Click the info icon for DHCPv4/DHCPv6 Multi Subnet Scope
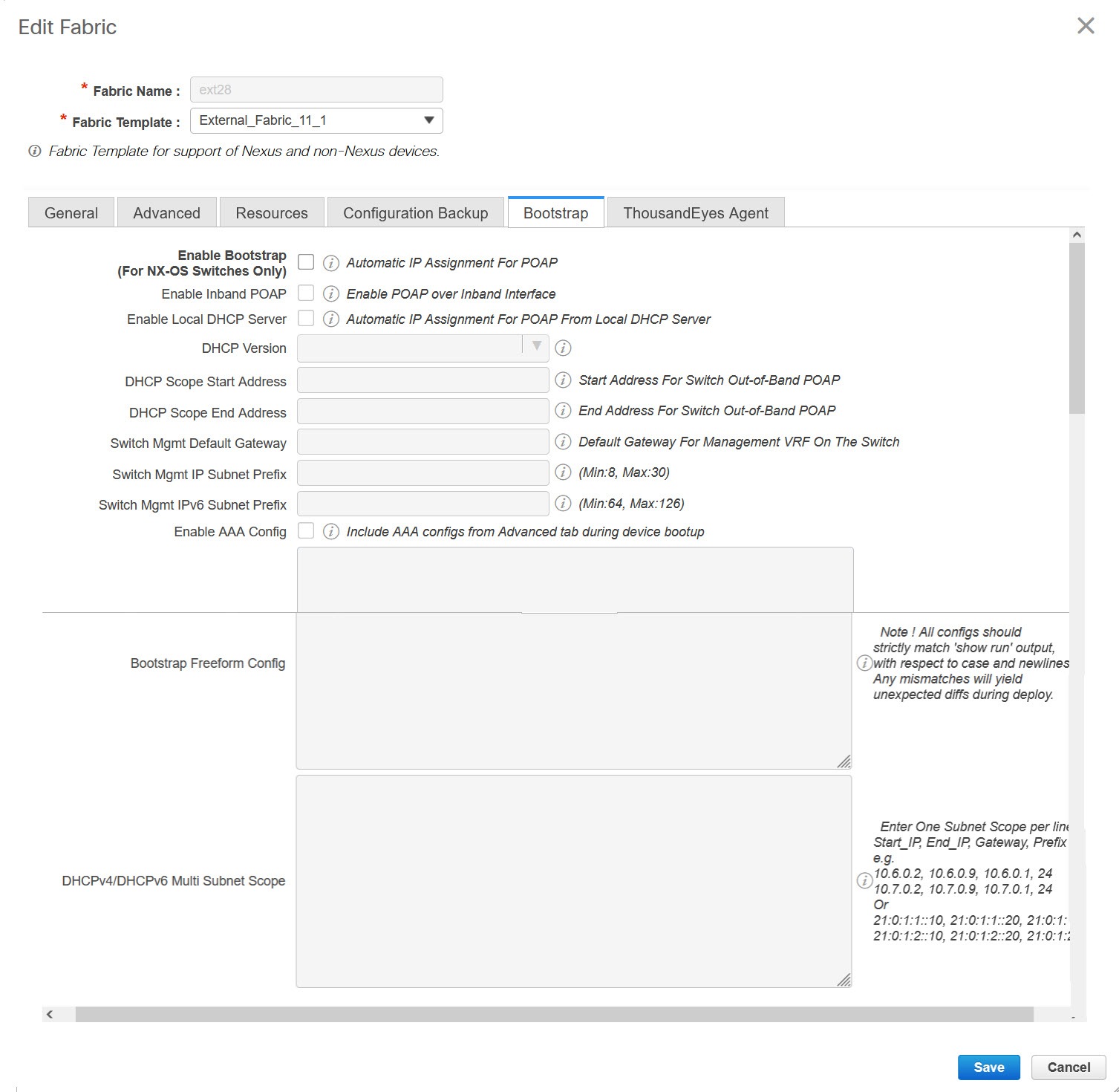 pos(864,881)
